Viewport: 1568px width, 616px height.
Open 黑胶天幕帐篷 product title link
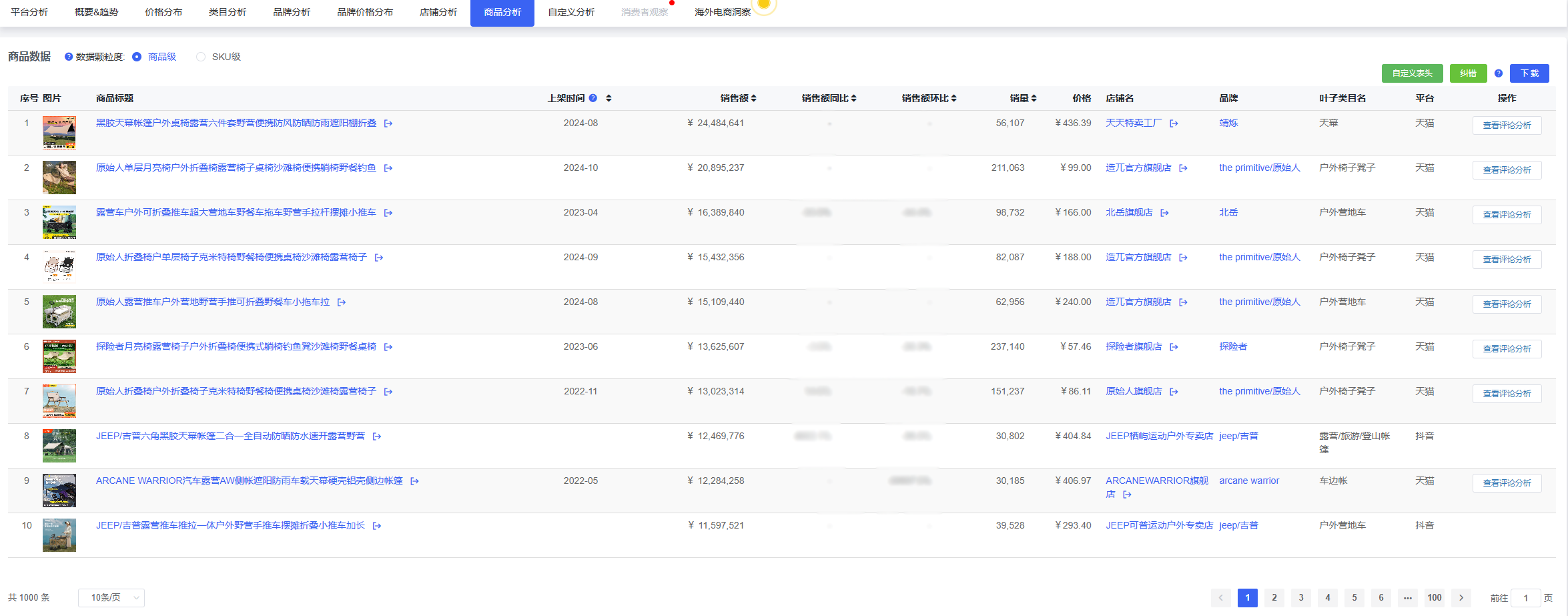click(236, 123)
